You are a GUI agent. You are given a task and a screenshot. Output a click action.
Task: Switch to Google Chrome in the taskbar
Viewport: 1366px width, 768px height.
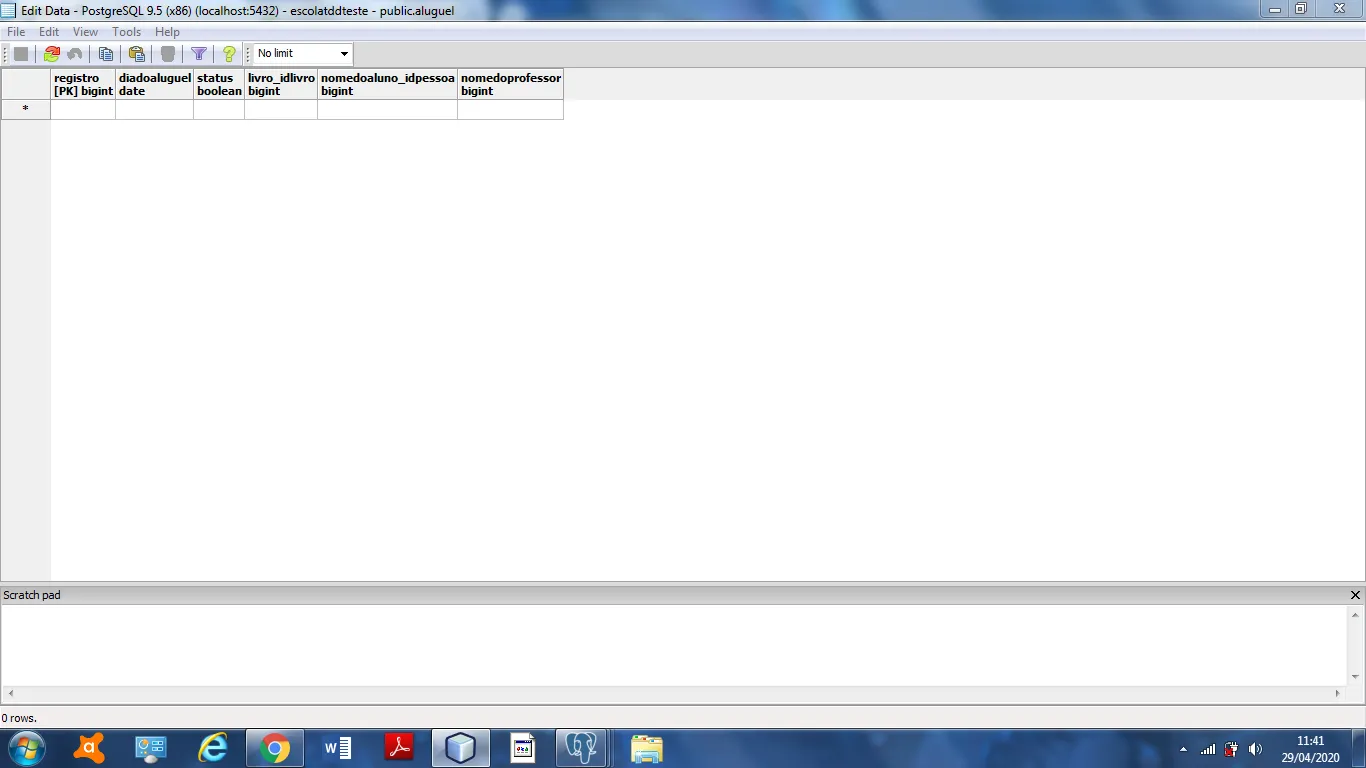[275, 748]
